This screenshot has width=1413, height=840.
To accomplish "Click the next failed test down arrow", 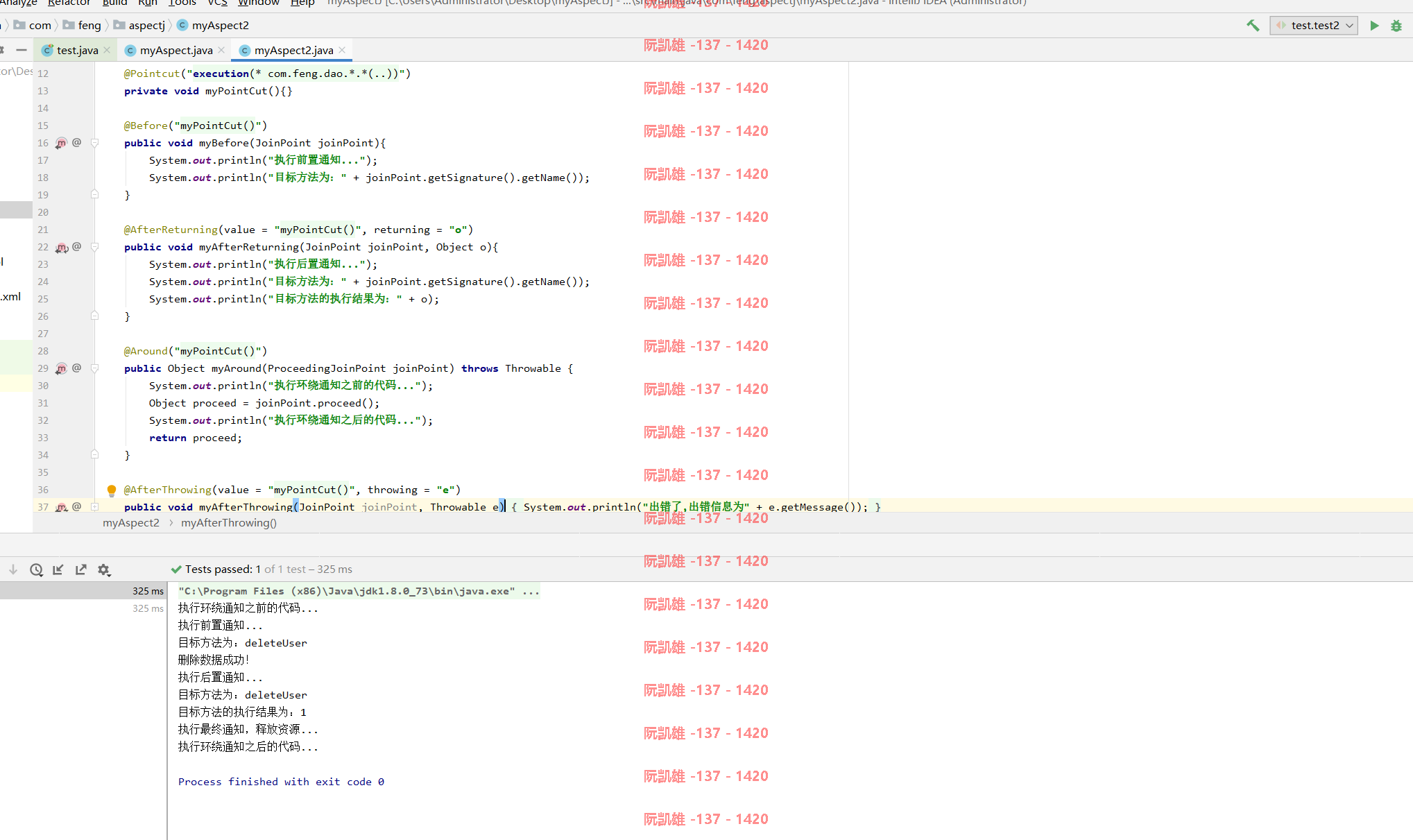I will click(x=13, y=569).
